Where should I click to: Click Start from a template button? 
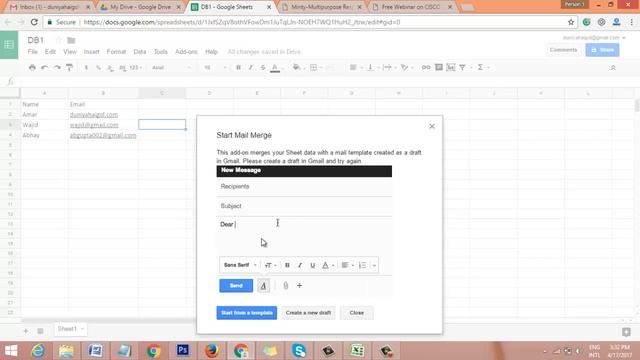coord(247,313)
